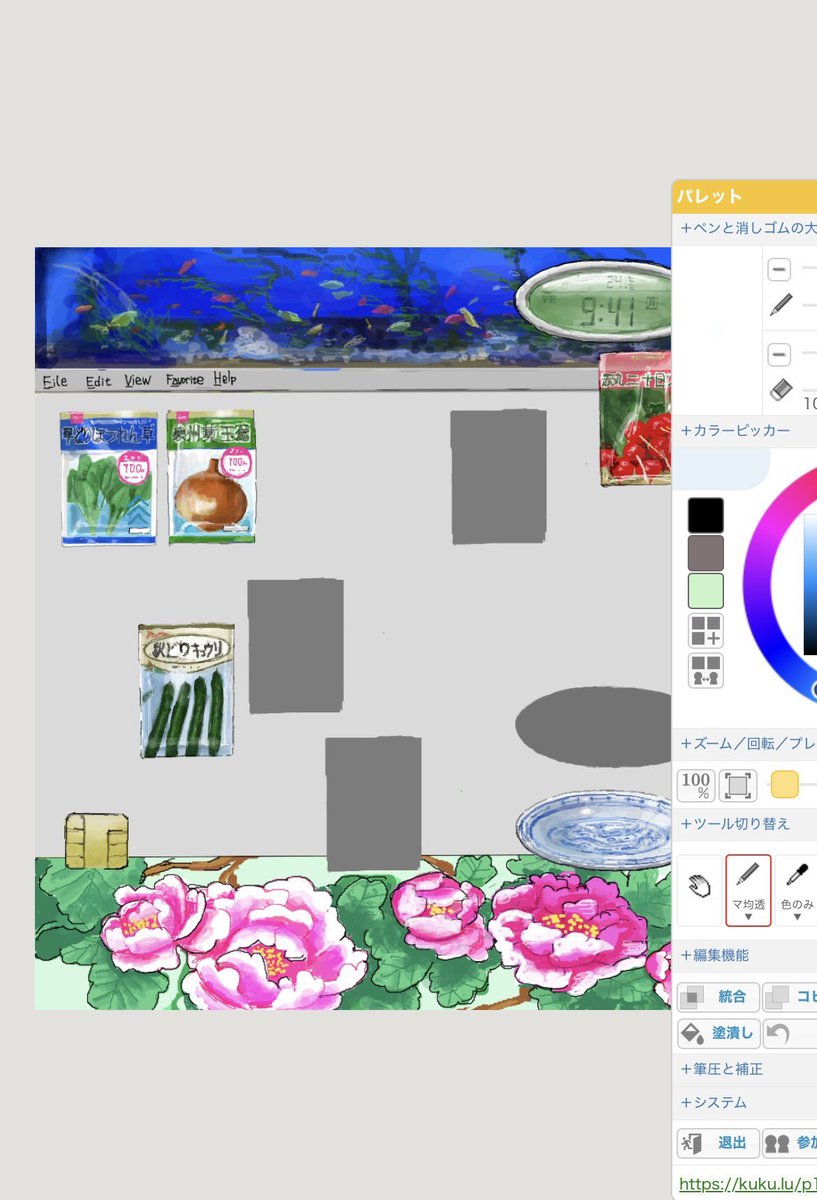Select the eraser icon
Image resolution: width=817 pixels, height=1200 pixels.
coord(781,391)
